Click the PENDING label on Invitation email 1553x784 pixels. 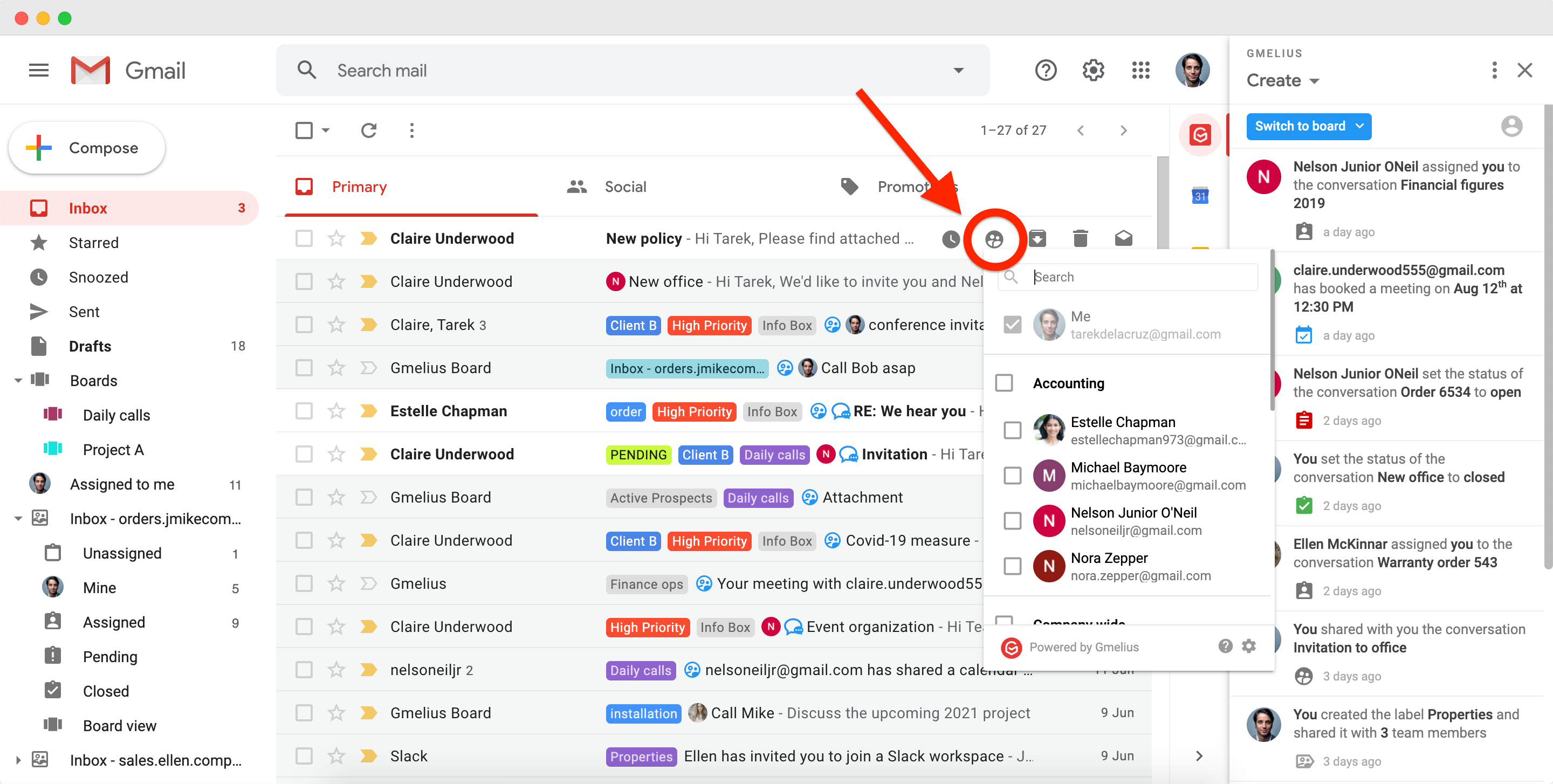638,455
